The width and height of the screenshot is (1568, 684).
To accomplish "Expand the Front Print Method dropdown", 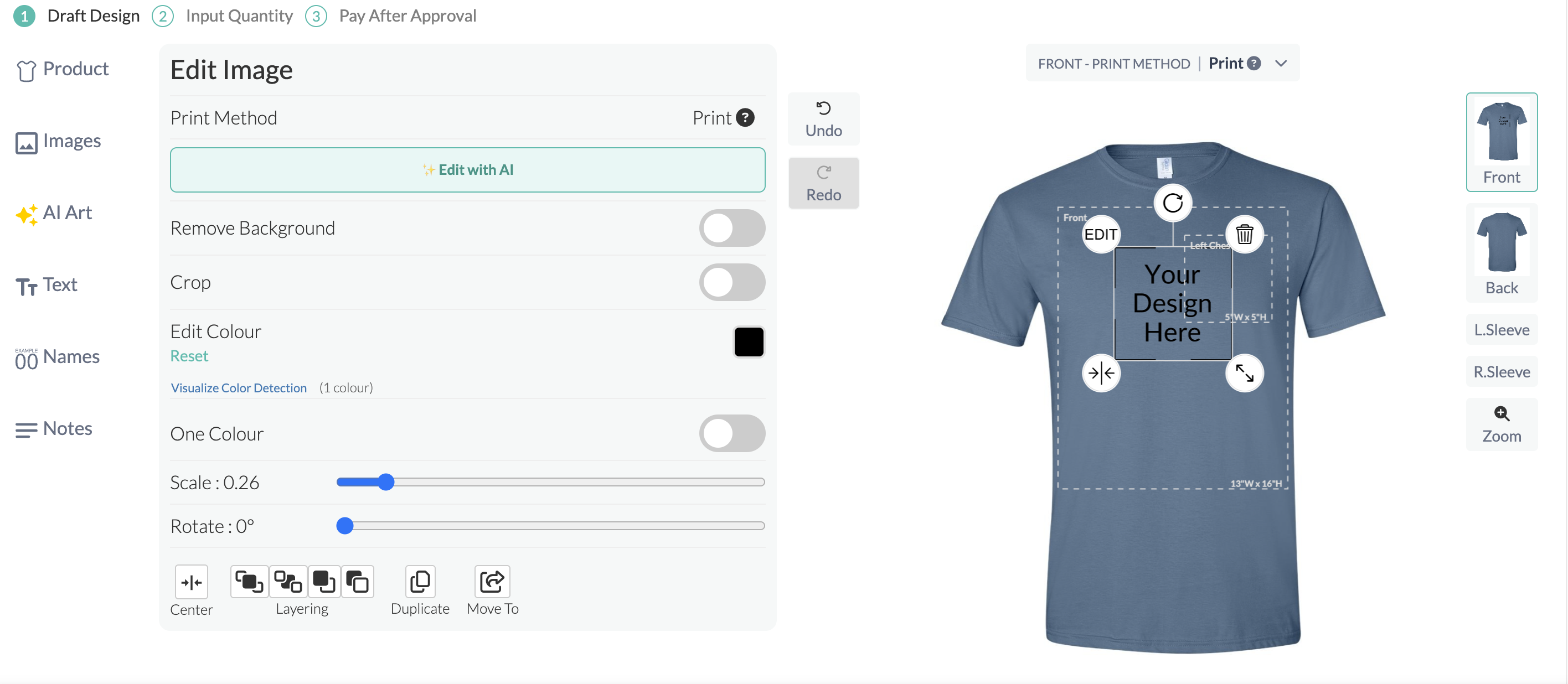I will click(x=1281, y=63).
